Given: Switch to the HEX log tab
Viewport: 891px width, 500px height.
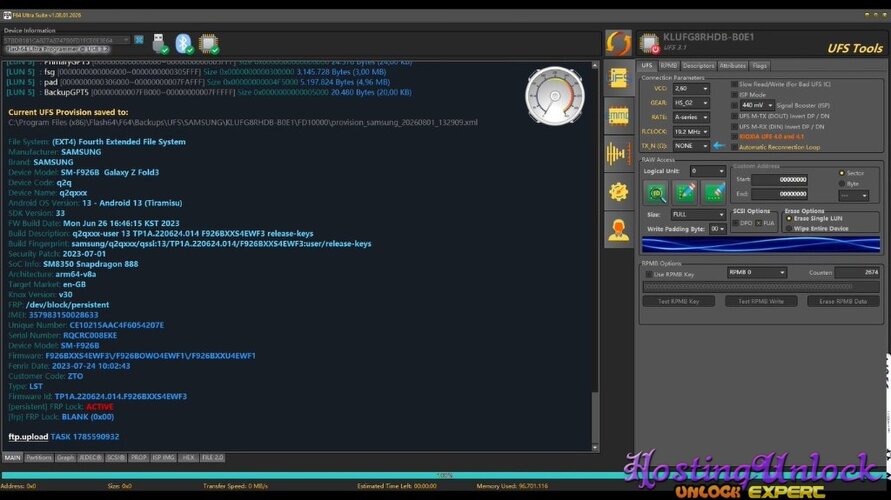Looking at the screenshot, I should [188, 457].
